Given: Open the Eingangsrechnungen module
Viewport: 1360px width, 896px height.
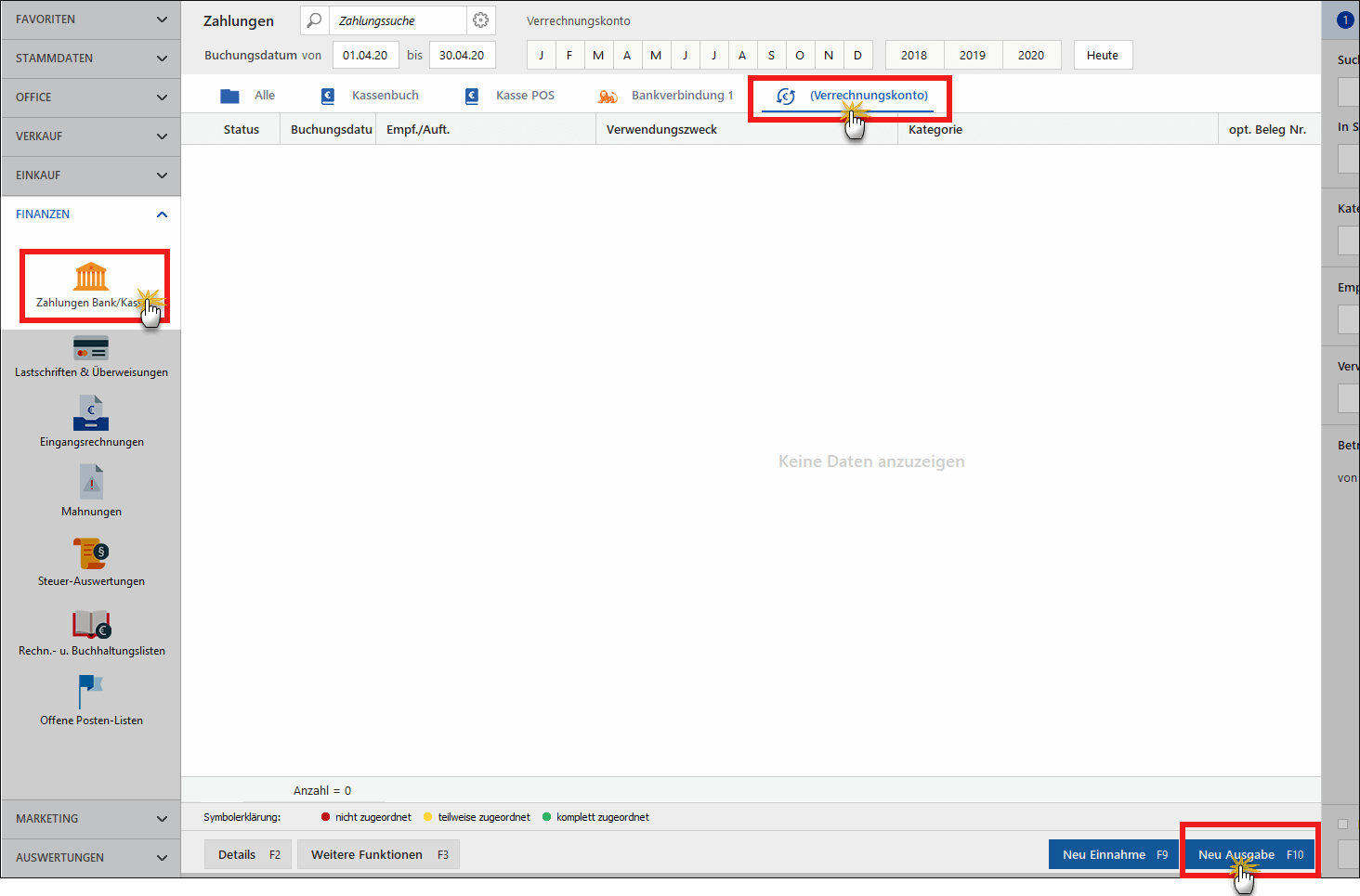Looking at the screenshot, I should tap(91, 423).
